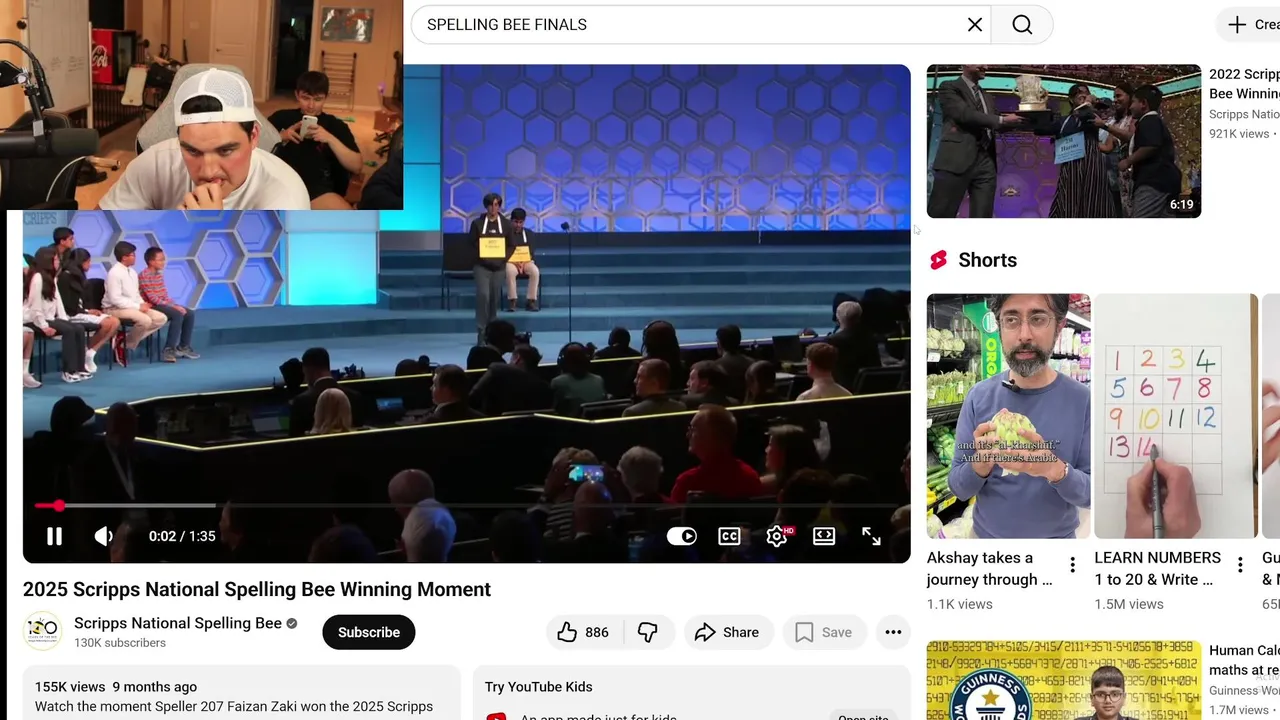The image size is (1280, 720).
Task: Clear the search box text
Action: click(975, 25)
